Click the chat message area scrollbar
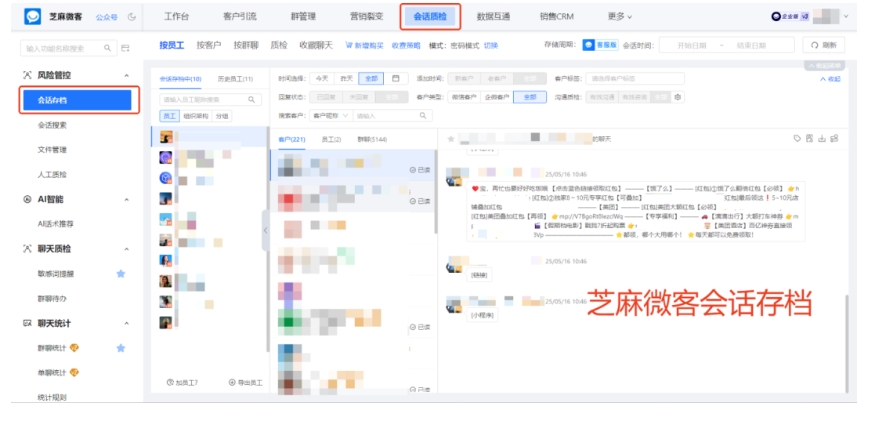Viewport: 870px width, 421px height. [846, 344]
